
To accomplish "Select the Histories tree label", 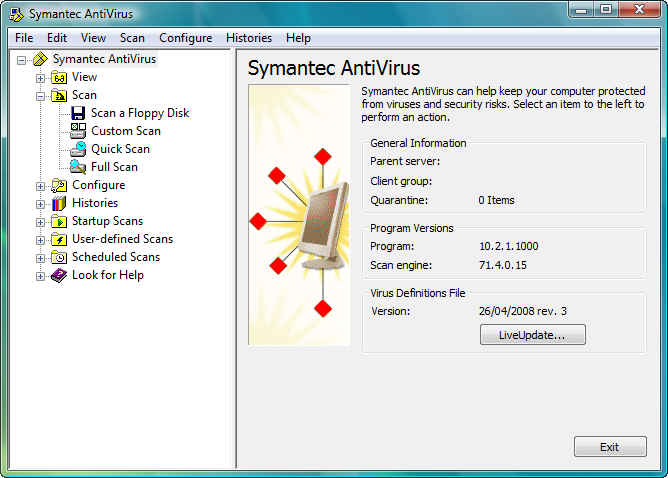I will (95, 203).
